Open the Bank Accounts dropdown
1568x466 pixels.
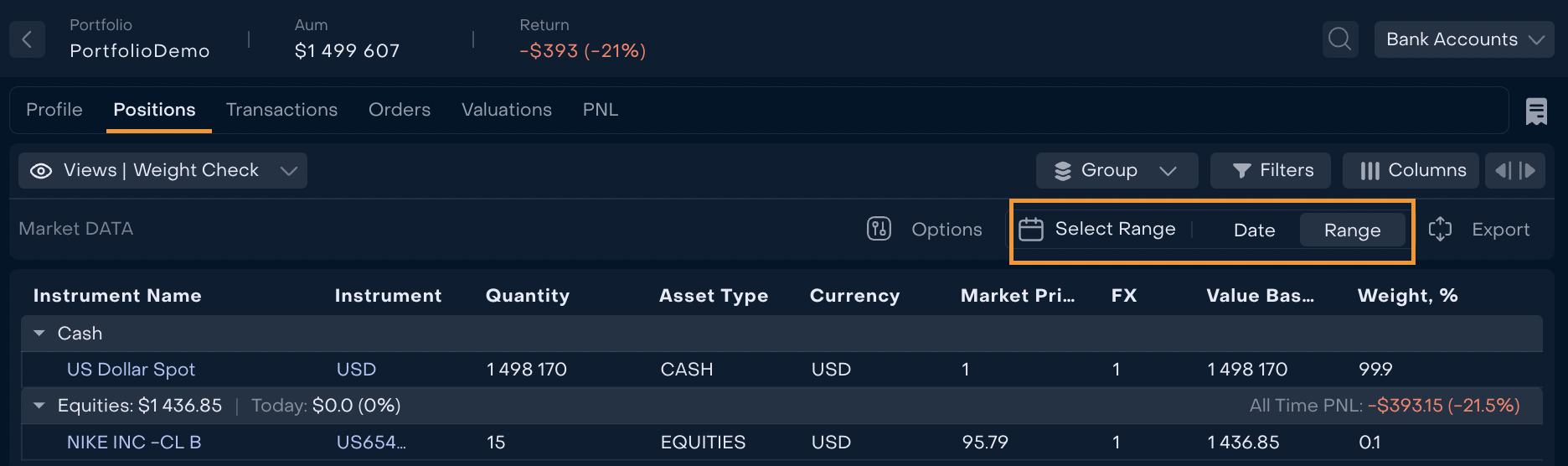(x=1463, y=39)
